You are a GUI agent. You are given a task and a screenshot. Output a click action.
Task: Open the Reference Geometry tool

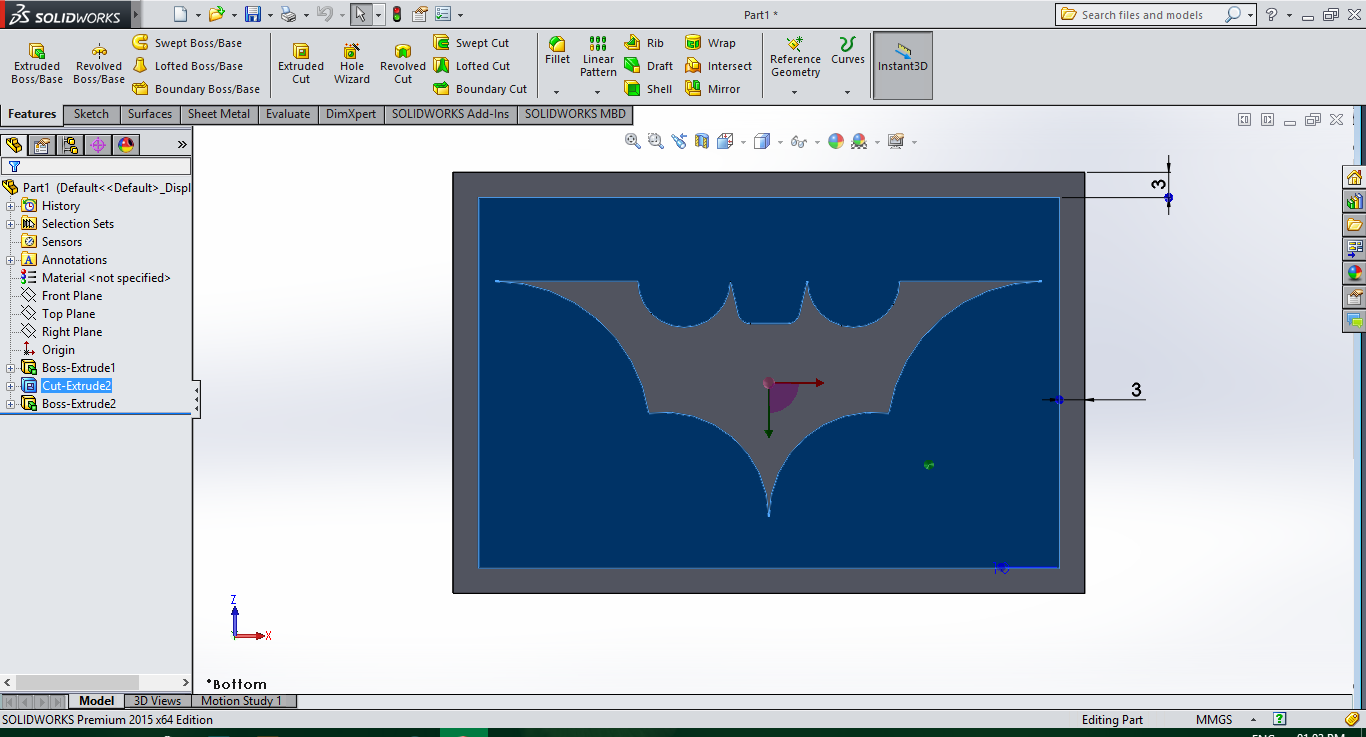click(795, 57)
